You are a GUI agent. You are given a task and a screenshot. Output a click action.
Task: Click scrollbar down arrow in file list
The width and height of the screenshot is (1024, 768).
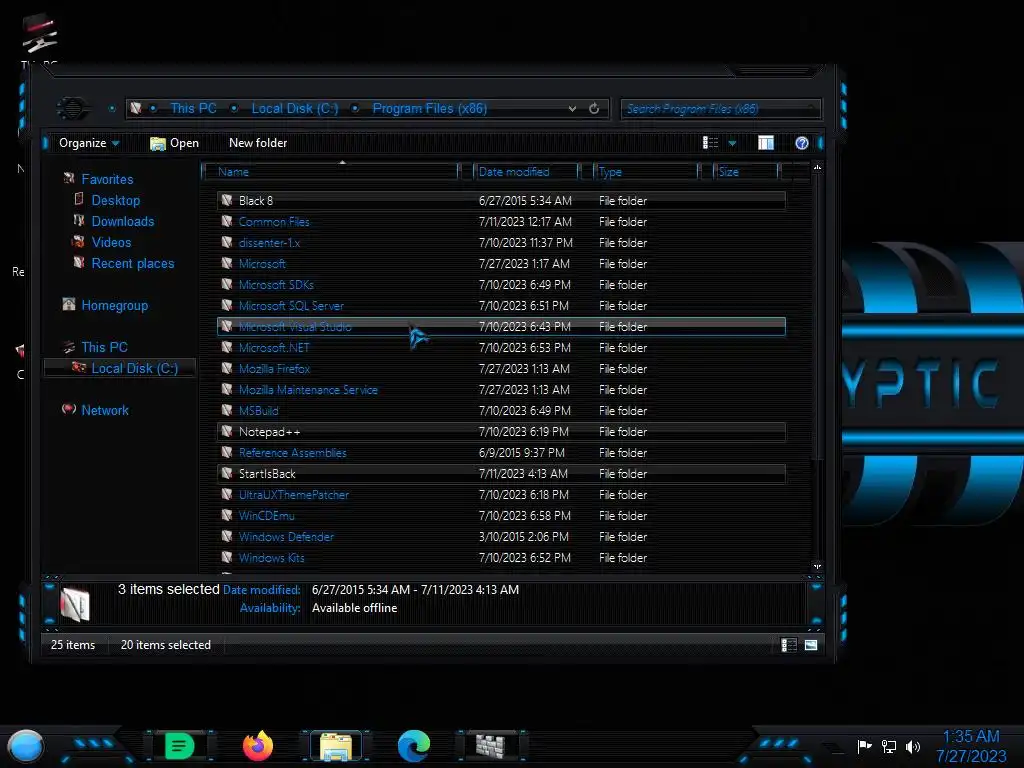pyautogui.click(x=817, y=566)
